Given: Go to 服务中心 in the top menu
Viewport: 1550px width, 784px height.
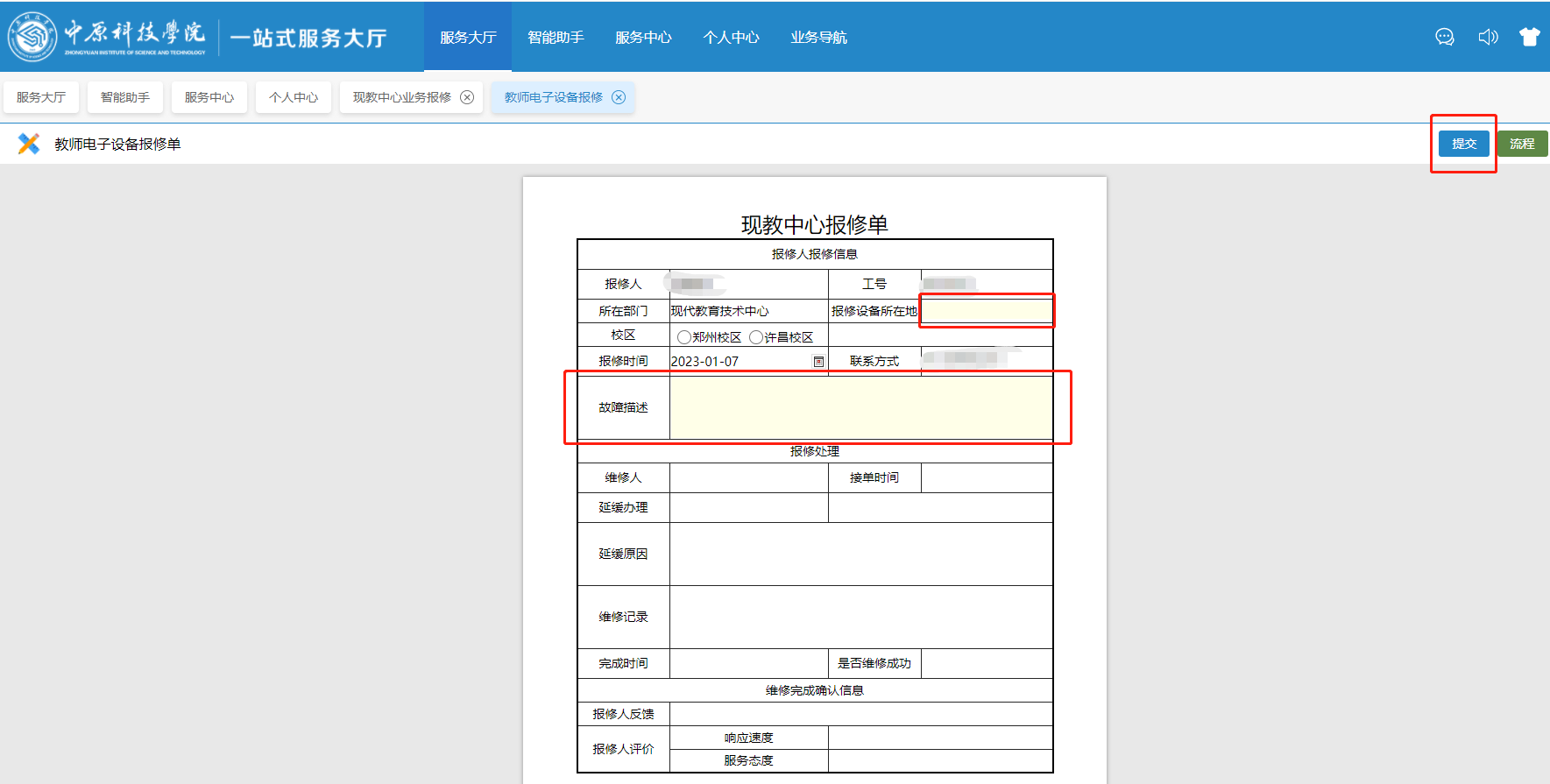Looking at the screenshot, I should pyautogui.click(x=643, y=37).
